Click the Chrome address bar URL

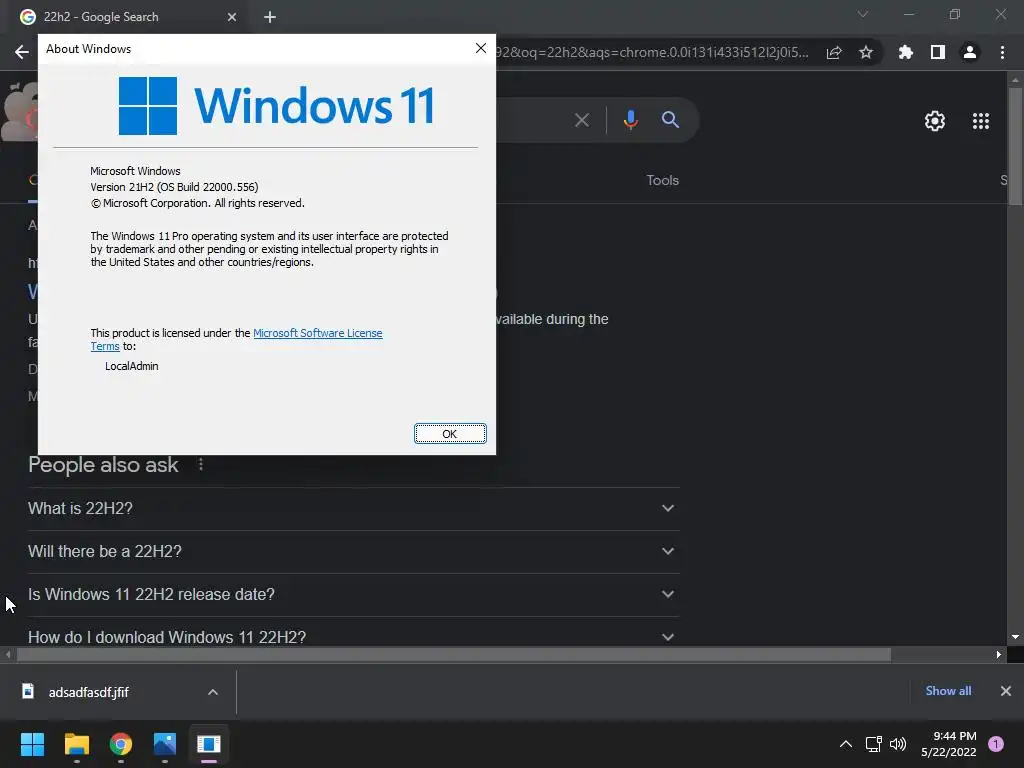pos(652,52)
